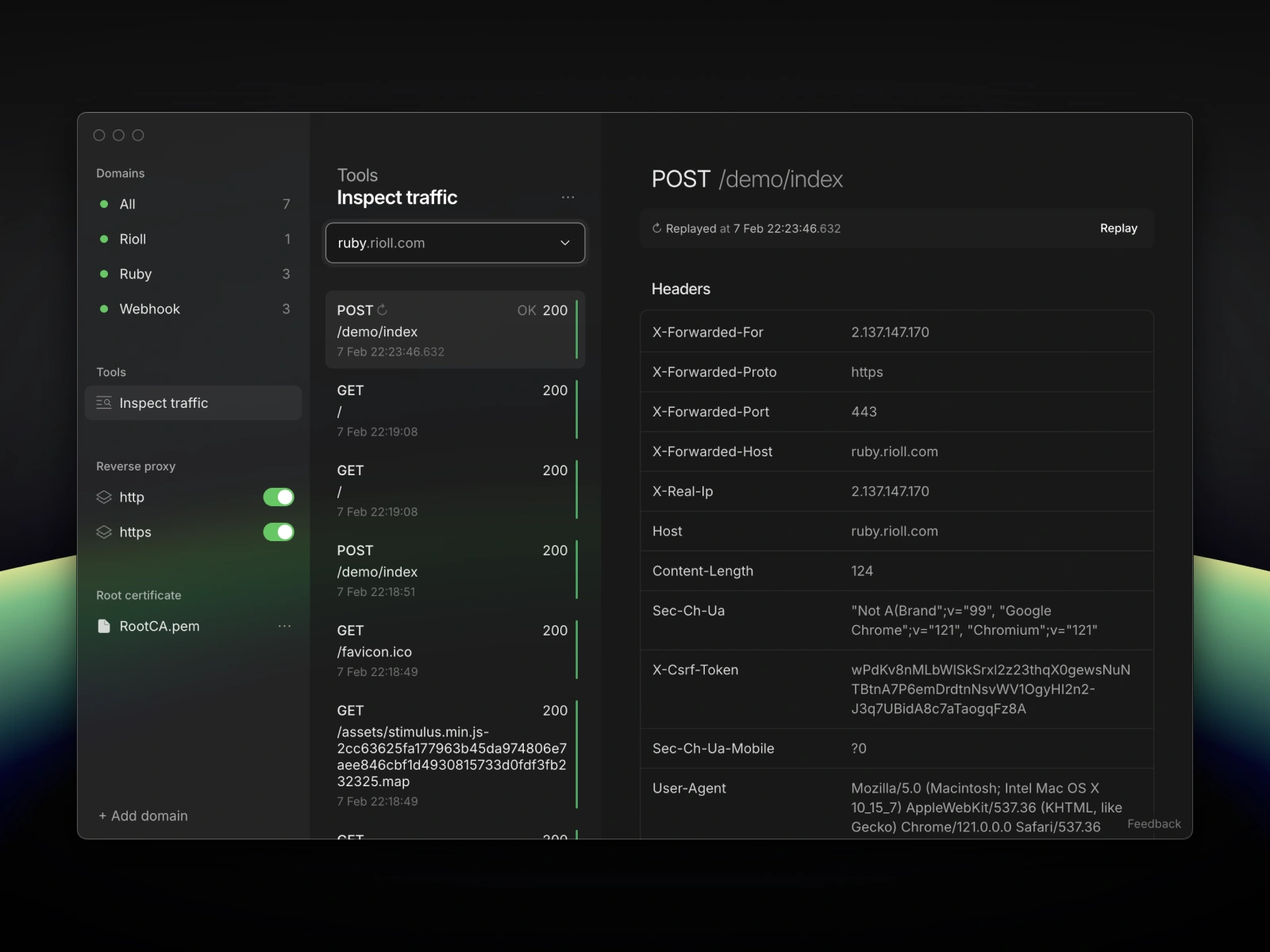Image resolution: width=1270 pixels, height=952 pixels.
Task: Click the X-Forwarded-For value 2.137.147.170
Action: pos(890,332)
